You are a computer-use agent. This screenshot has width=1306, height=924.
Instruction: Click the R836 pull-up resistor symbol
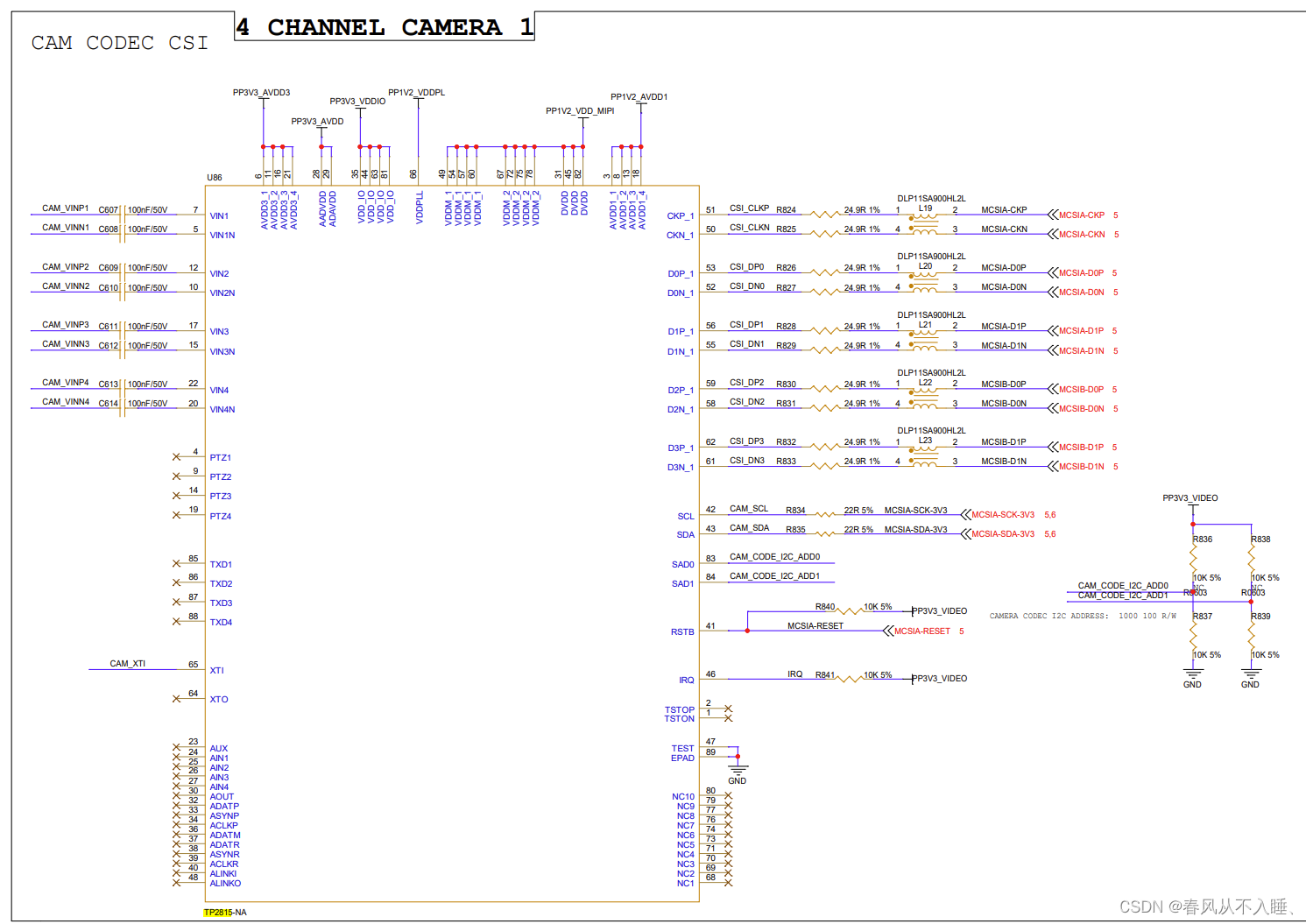(x=1192, y=559)
